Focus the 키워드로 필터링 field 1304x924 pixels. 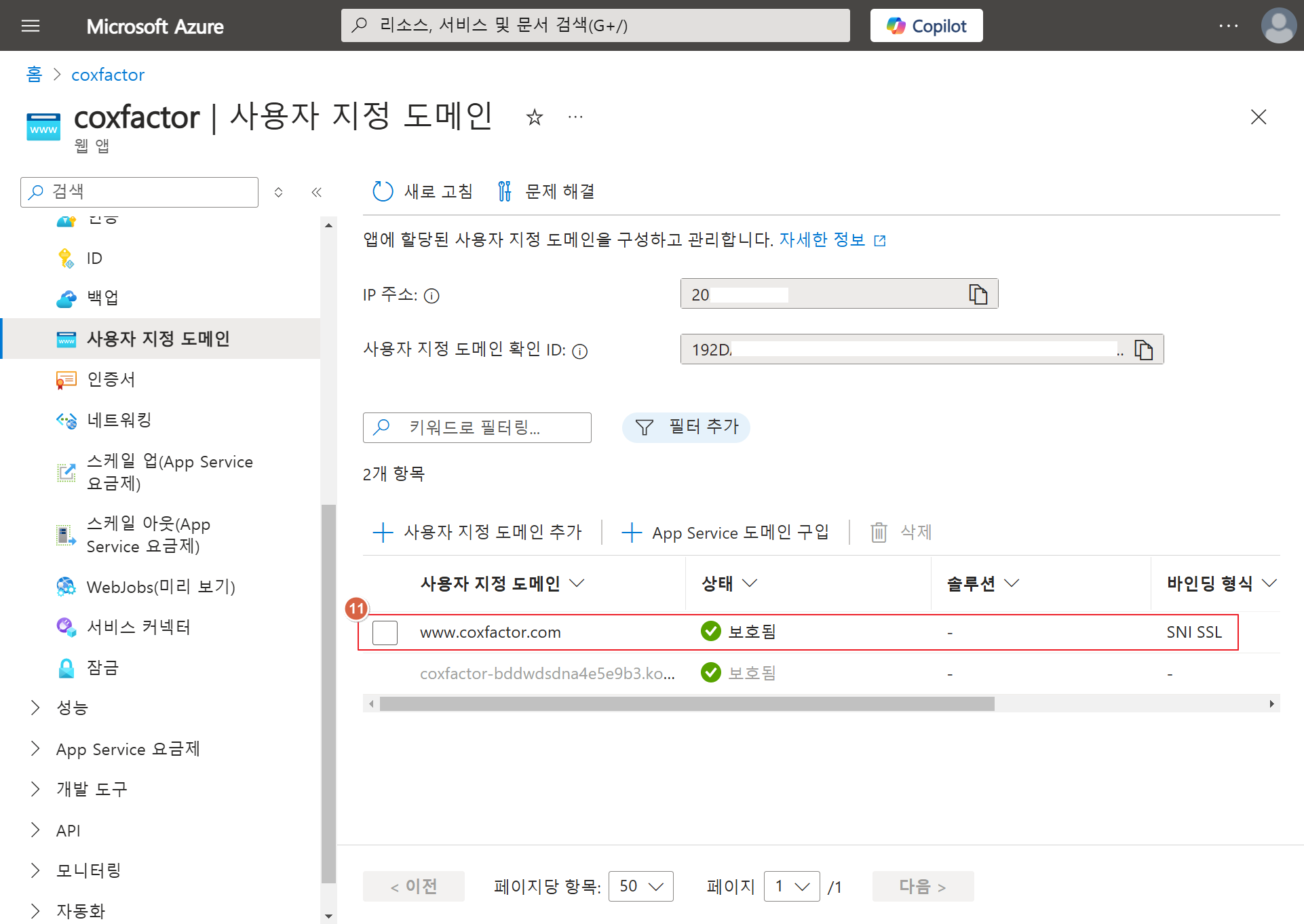pos(477,427)
